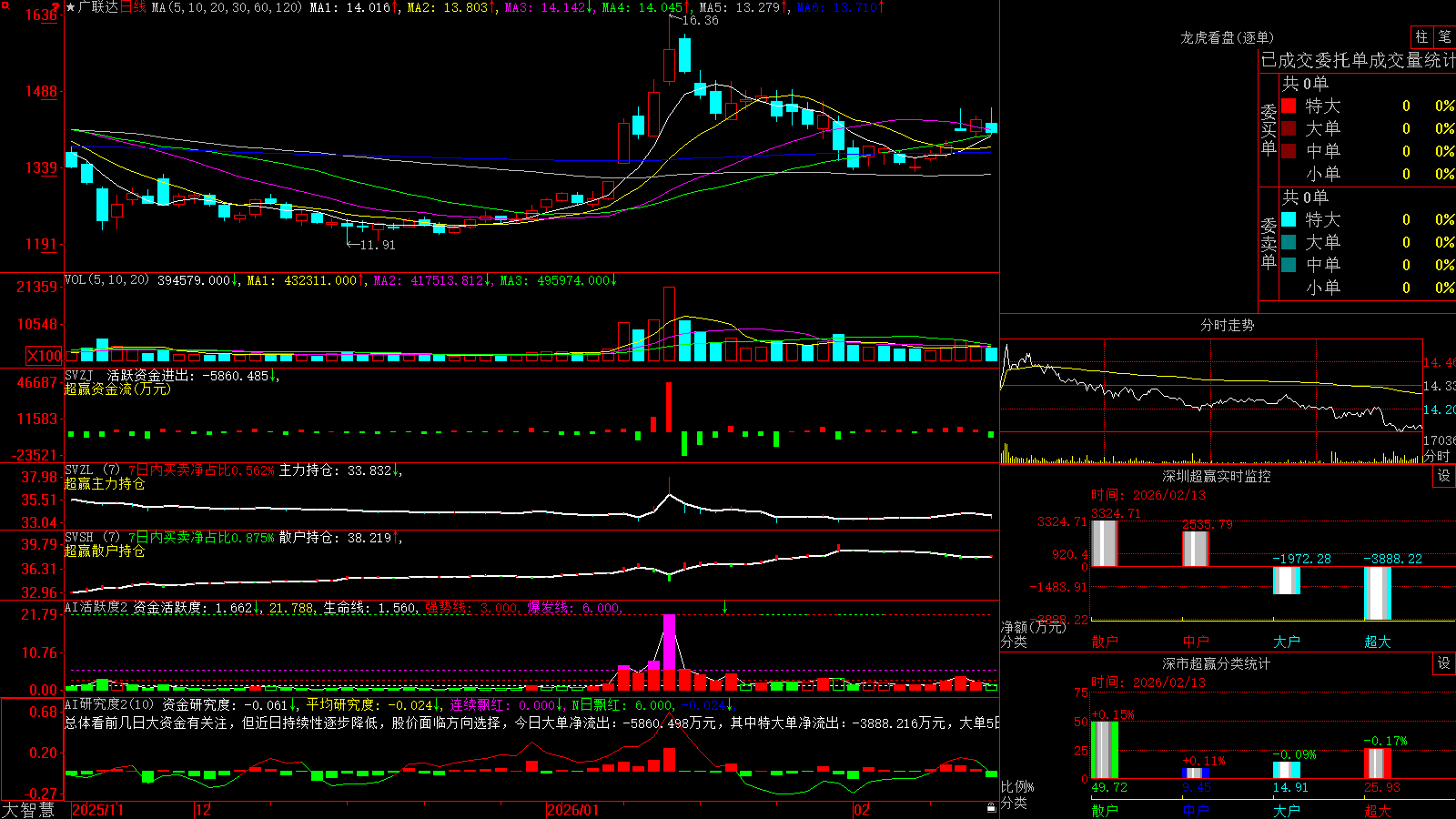Click the bright red 特大 buy order swatch
The height and width of the screenshot is (819, 1456).
click(x=1289, y=106)
